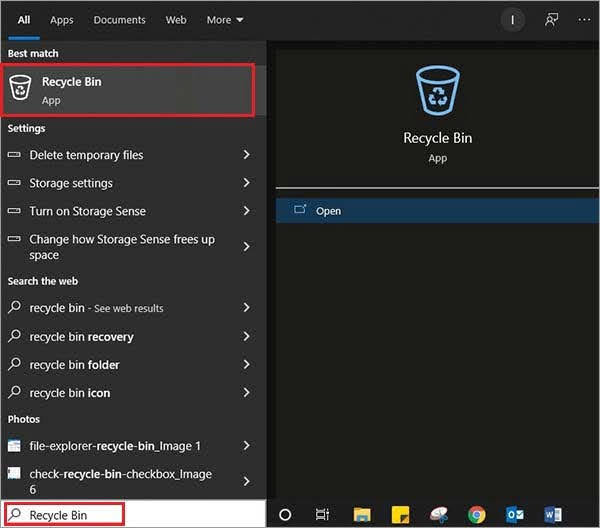The width and height of the screenshot is (600, 528).
Task: Click the user account avatar button
Action: 513,20
